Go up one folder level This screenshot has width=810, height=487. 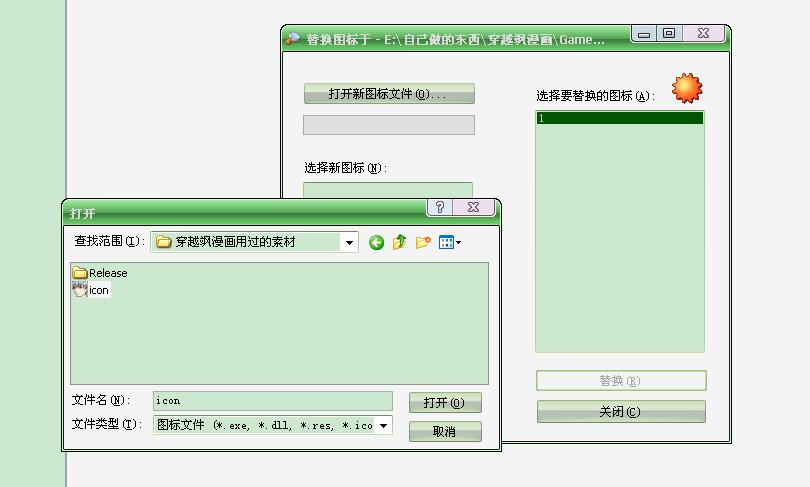point(399,242)
